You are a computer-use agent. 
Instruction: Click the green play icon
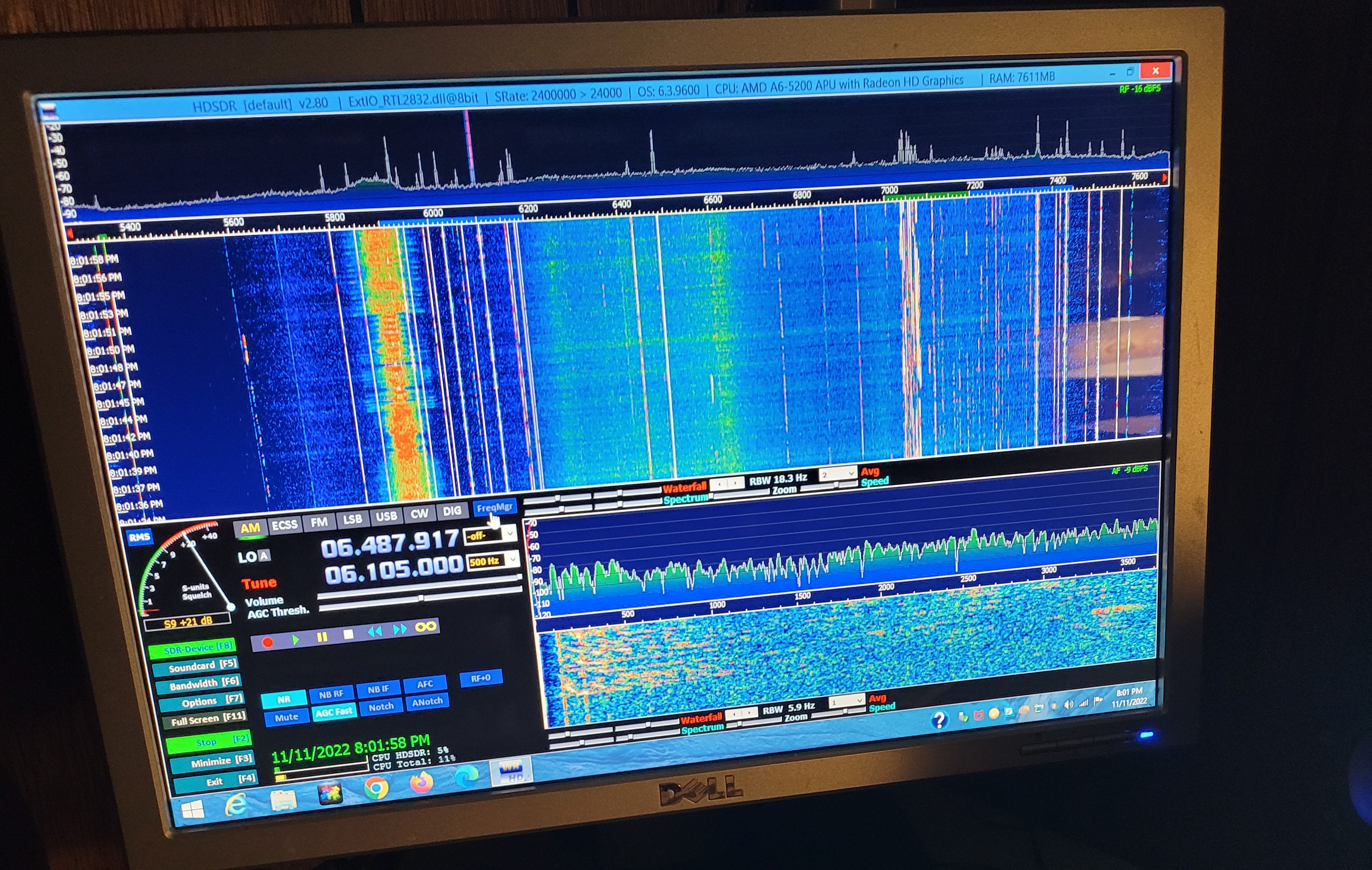tap(295, 639)
